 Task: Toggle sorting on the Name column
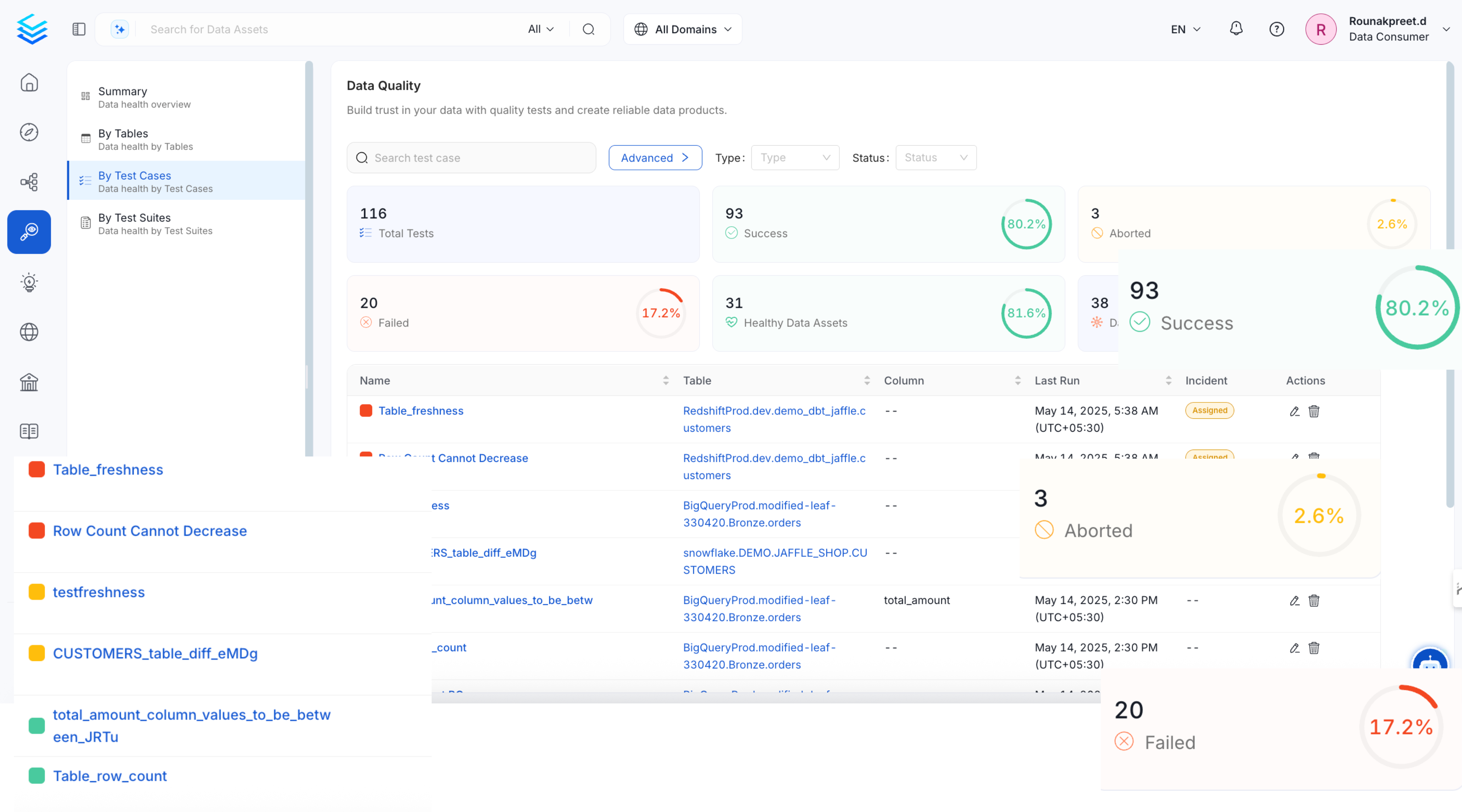666,380
